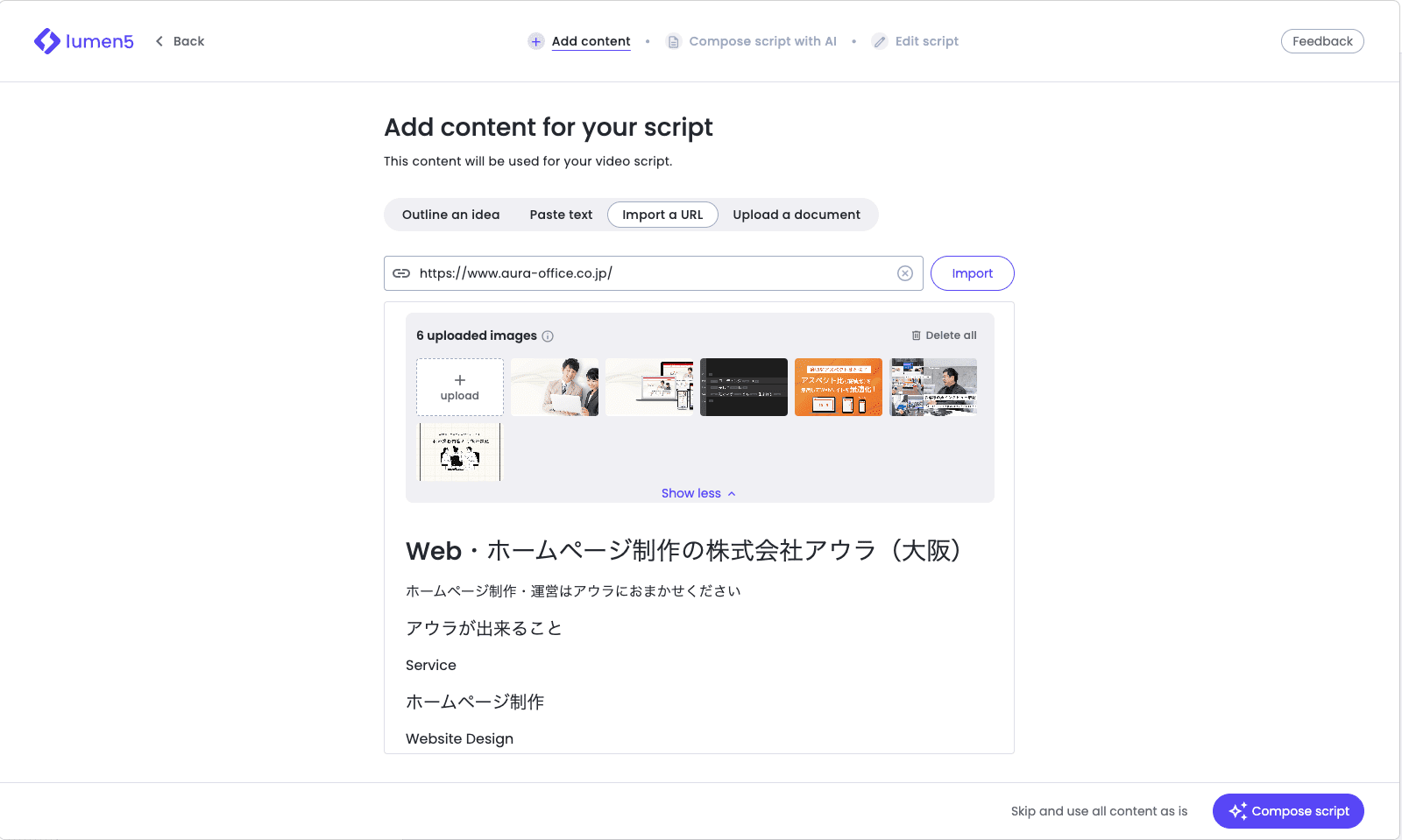Select the Import a URL option

point(662,215)
